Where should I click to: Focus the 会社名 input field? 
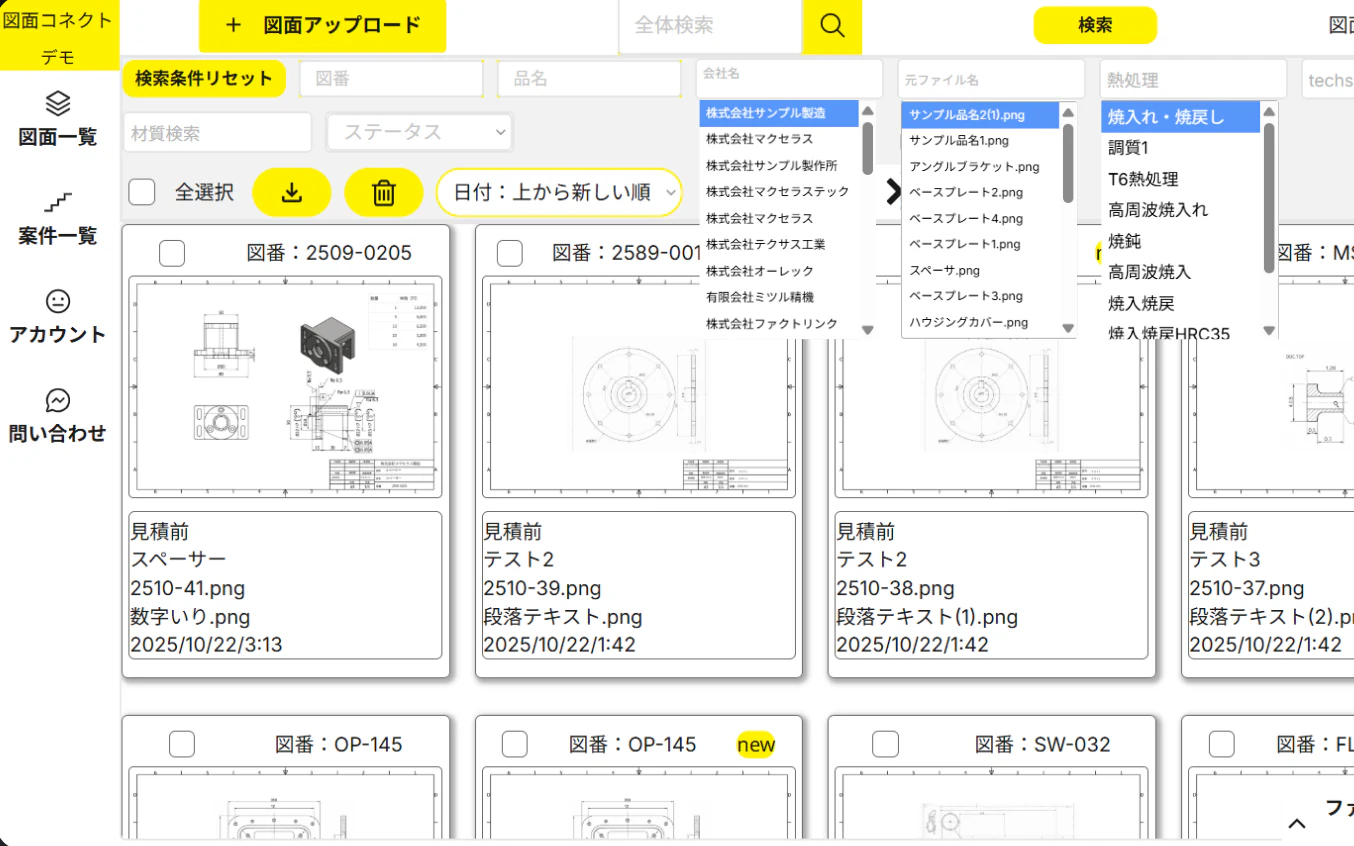click(789, 78)
